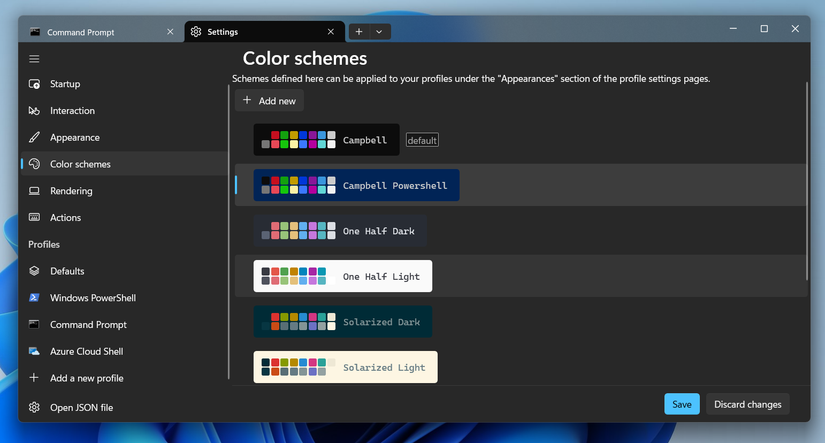825x443 pixels.
Task: Open Azure Cloud Shell profile
Action: click(125, 351)
